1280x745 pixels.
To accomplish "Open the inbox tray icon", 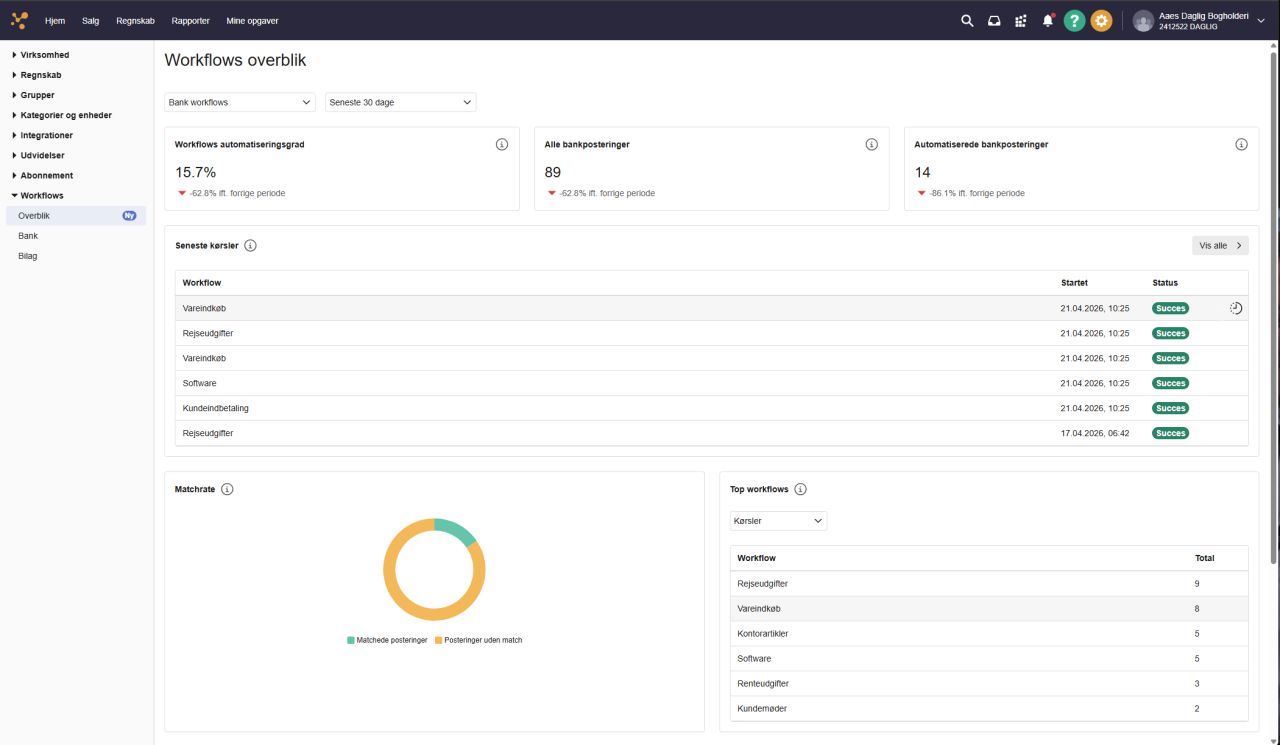I will pos(994,20).
